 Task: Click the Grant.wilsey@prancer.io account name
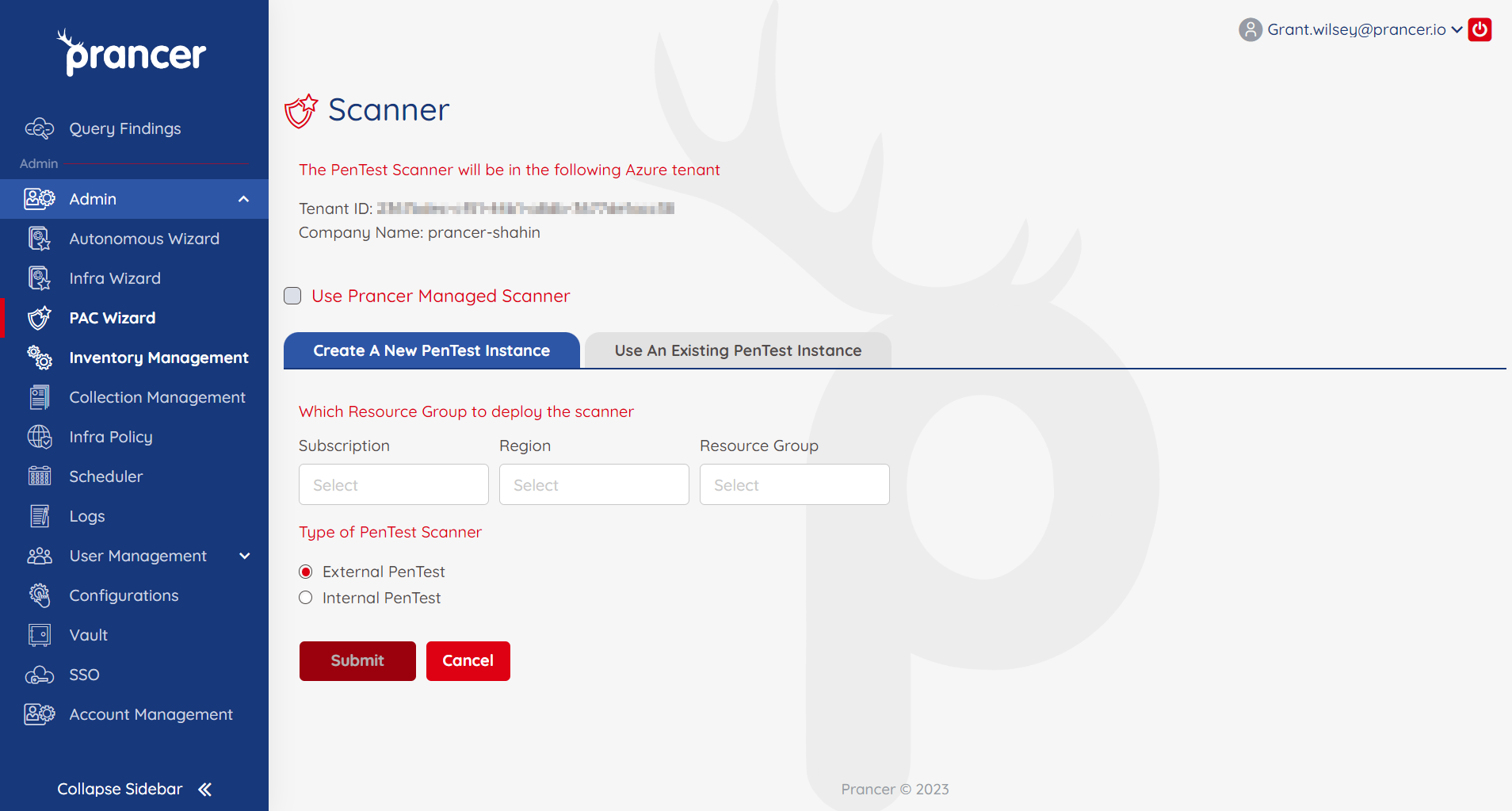point(1357,29)
